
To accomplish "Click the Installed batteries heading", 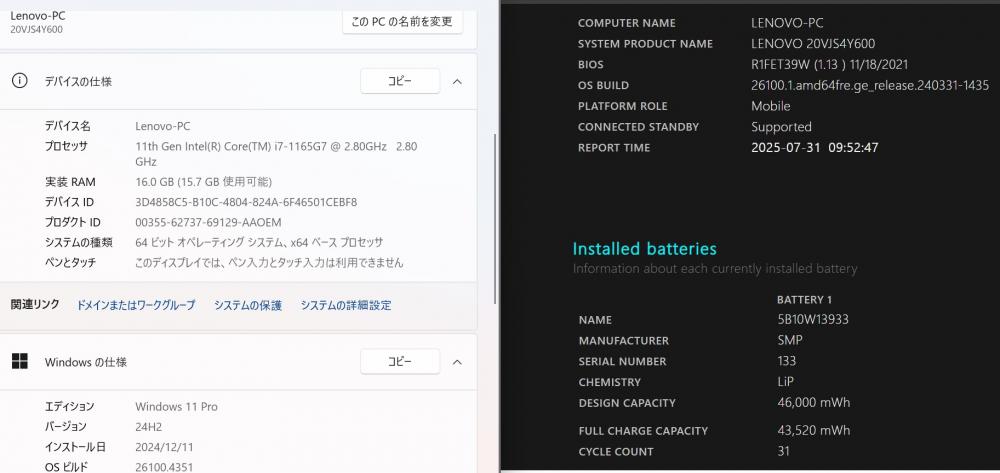I will click(644, 249).
